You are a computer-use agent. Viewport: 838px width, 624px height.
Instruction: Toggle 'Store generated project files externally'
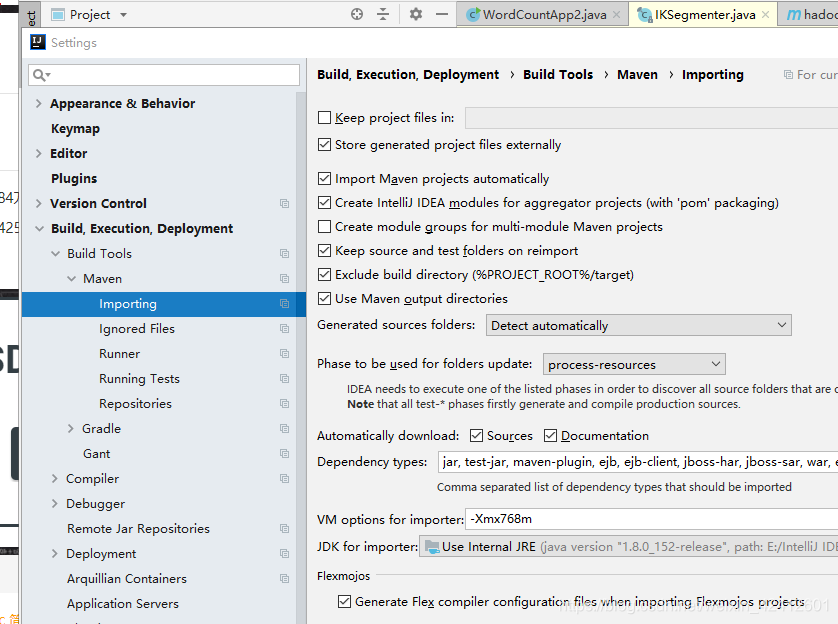pyautogui.click(x=324, y=145)
